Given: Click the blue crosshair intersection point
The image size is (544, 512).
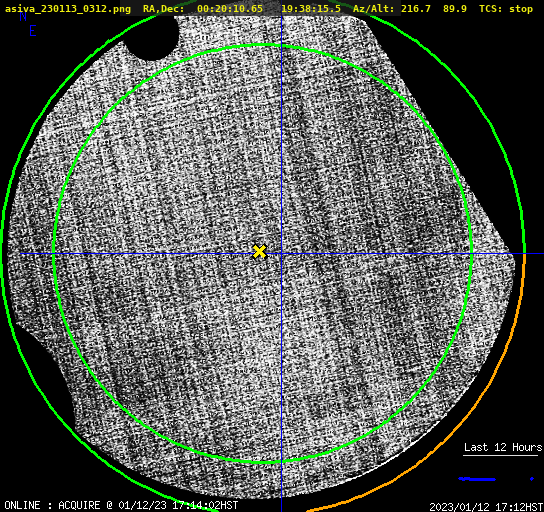Looking at the screenshot, I should [281, 254].
